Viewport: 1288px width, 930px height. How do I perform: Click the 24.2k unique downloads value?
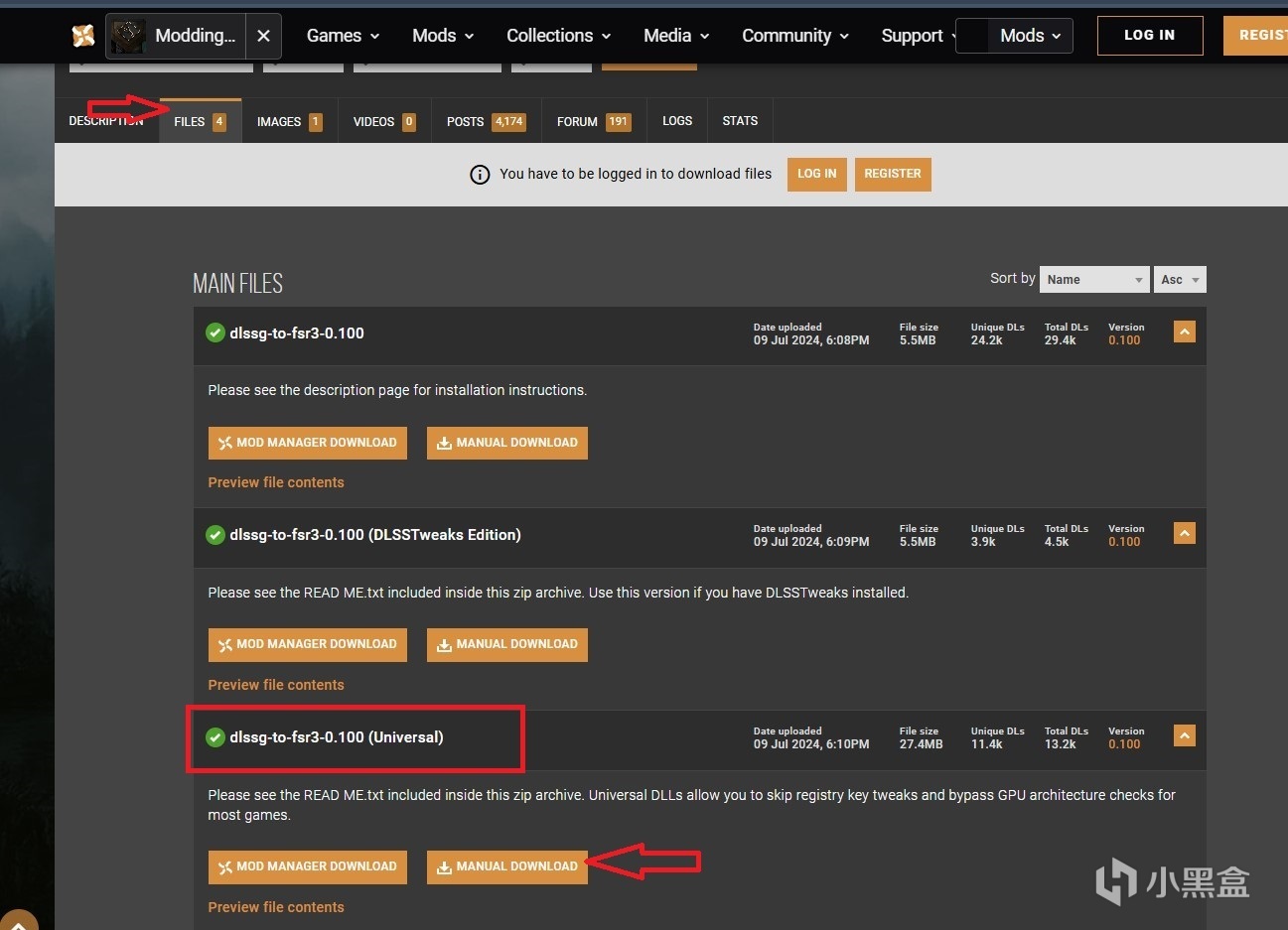pyautogui.click(x=987, y=340)
